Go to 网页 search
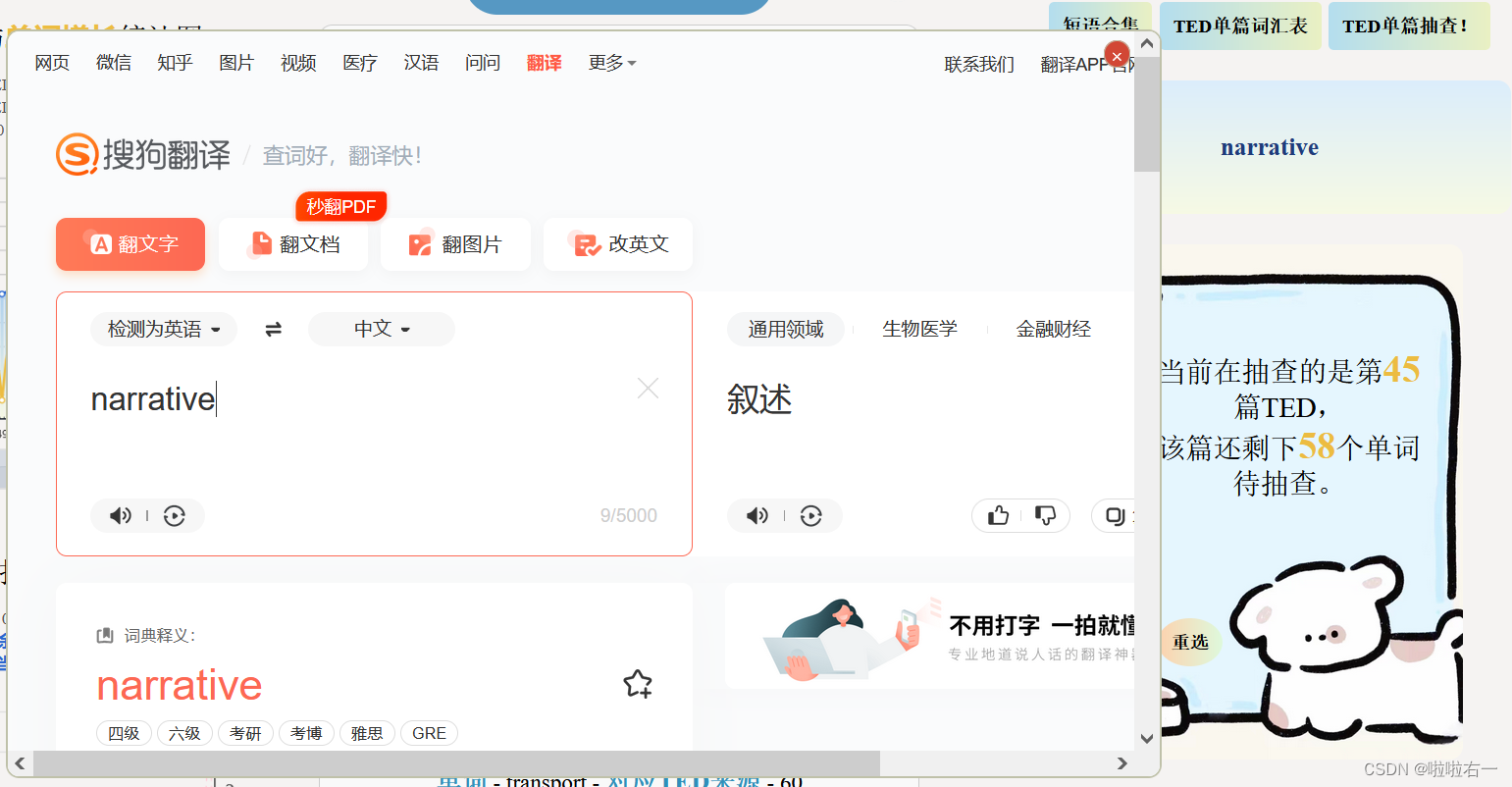This screenshot has height=787, width=1512. coord(52,63)
